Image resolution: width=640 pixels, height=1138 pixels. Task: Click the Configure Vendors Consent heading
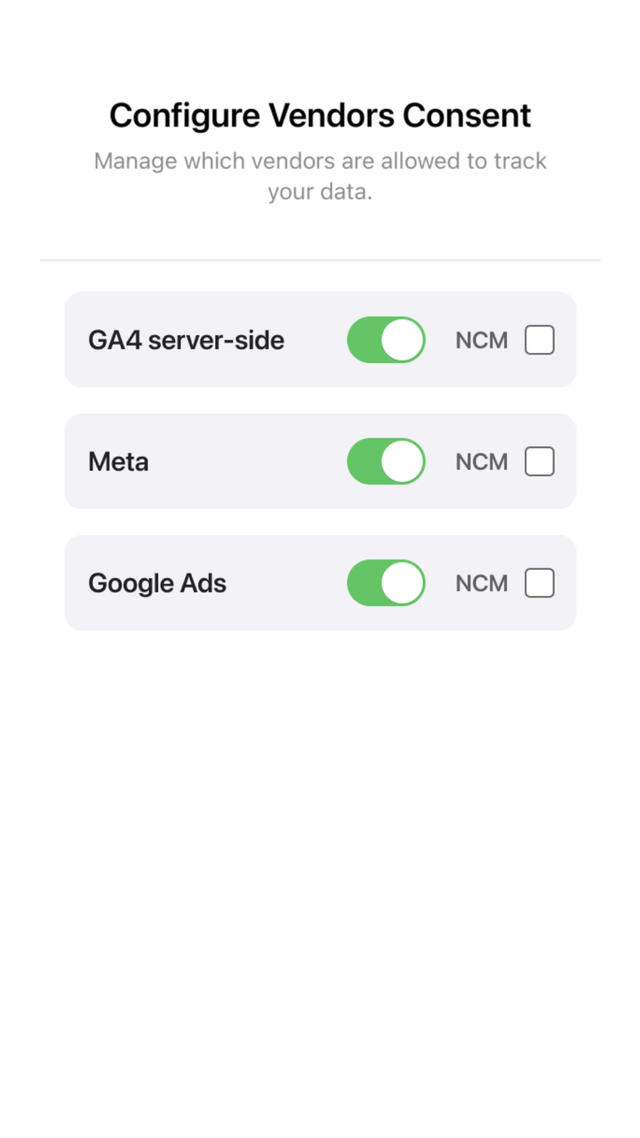(x=320, y=115)
